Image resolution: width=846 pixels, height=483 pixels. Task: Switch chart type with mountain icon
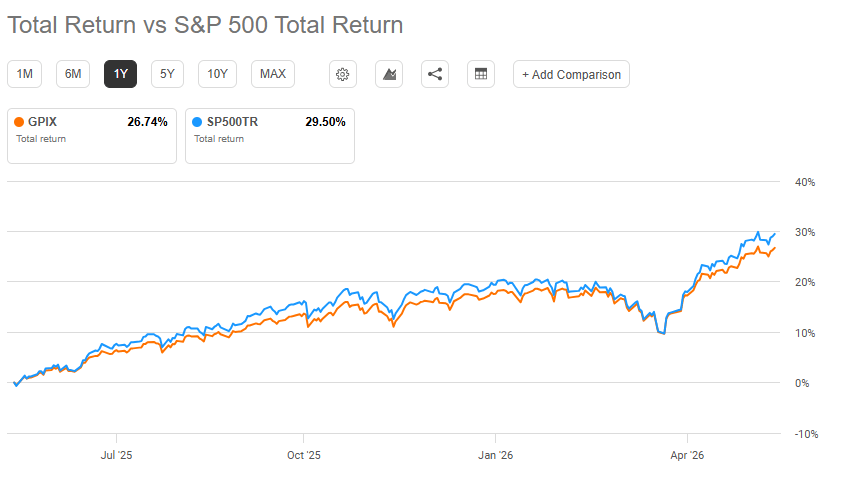click(389, 74)
